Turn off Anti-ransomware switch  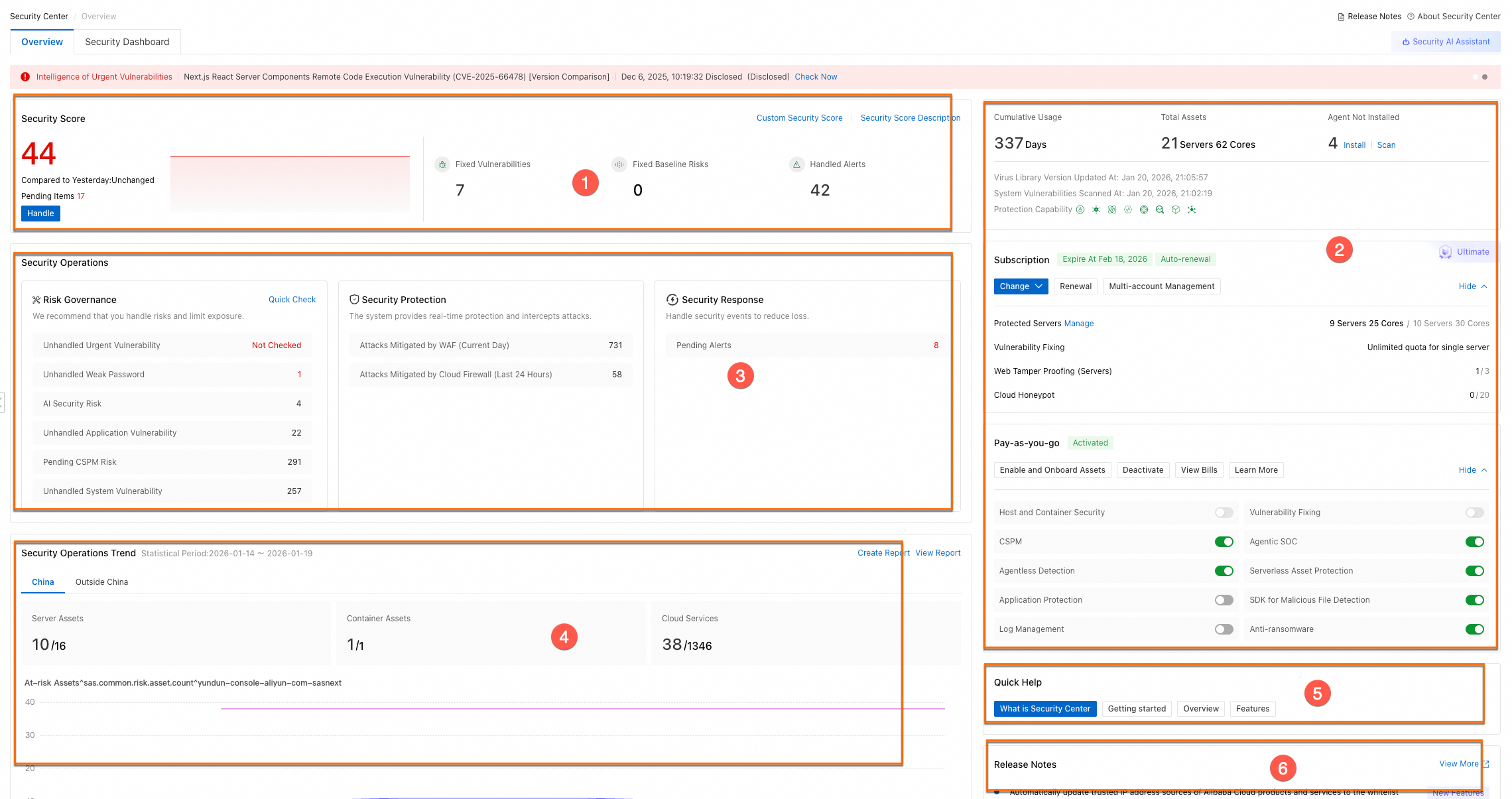1474,629
